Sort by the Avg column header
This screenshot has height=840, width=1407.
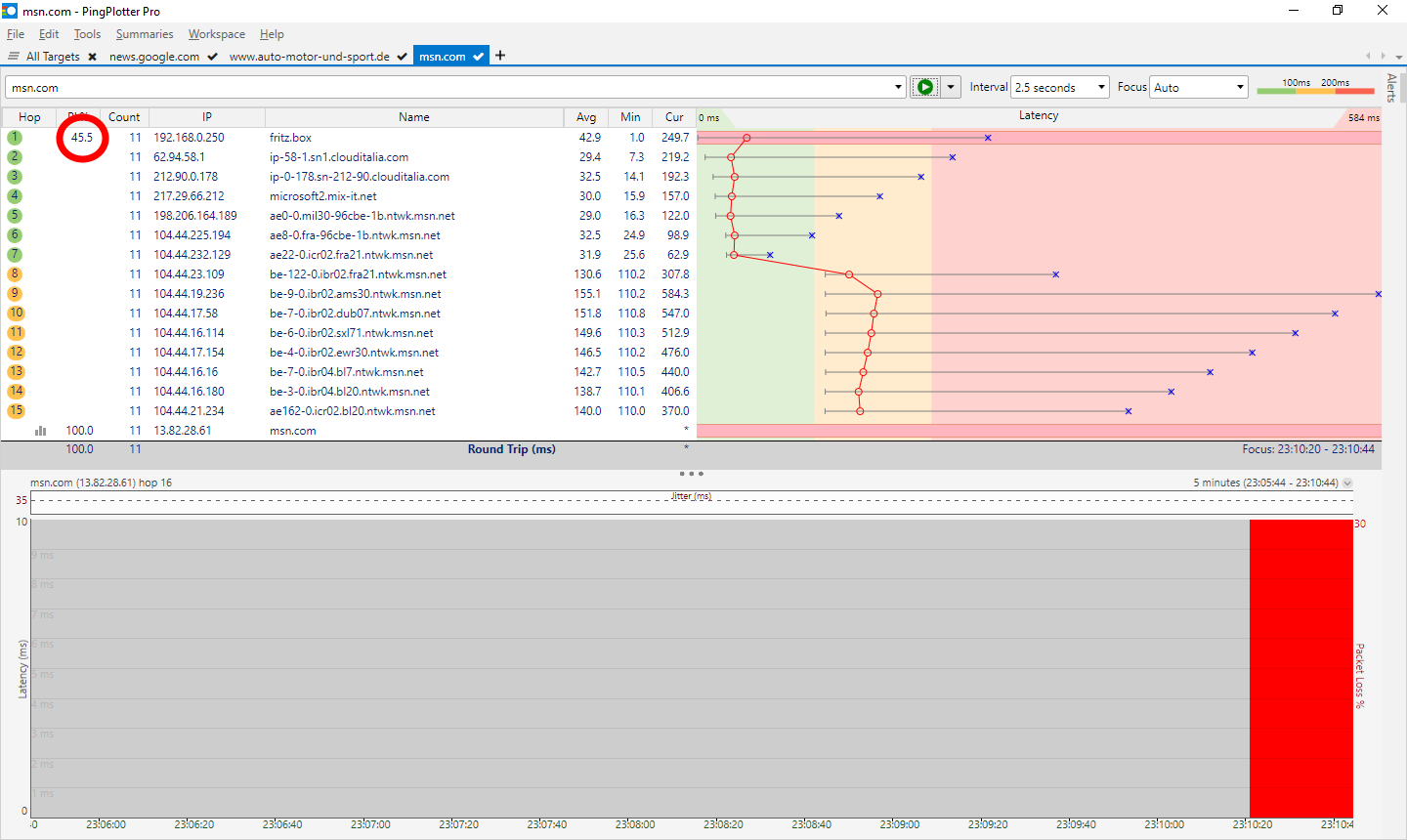pos(586,117)
